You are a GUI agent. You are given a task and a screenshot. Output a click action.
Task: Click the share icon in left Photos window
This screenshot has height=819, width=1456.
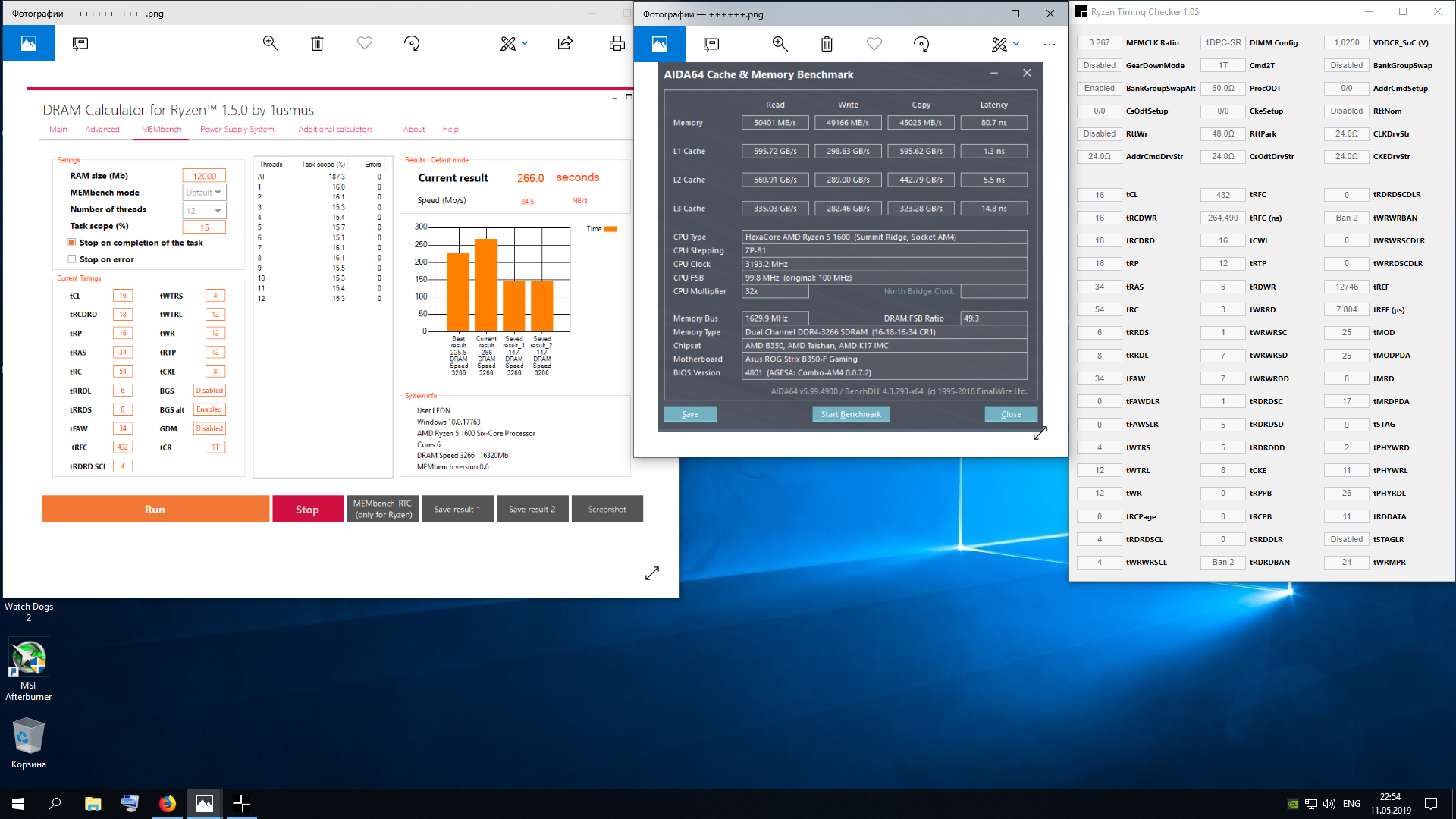[565, 43]
